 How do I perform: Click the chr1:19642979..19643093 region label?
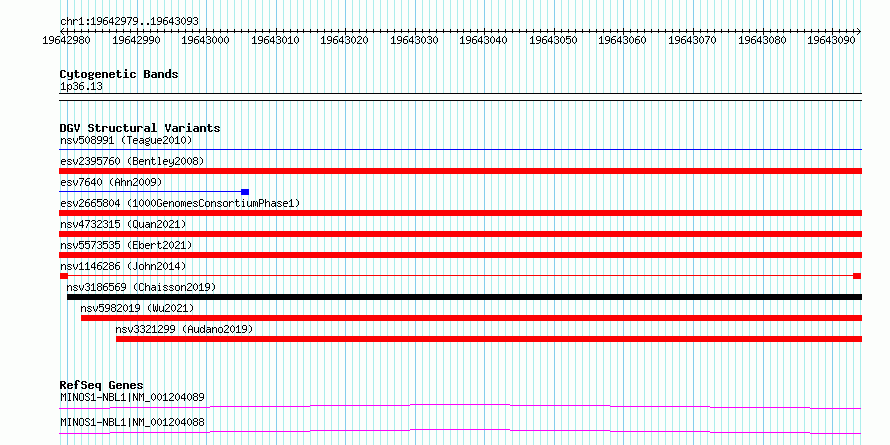pyautogui.click(x=129, y=22)
